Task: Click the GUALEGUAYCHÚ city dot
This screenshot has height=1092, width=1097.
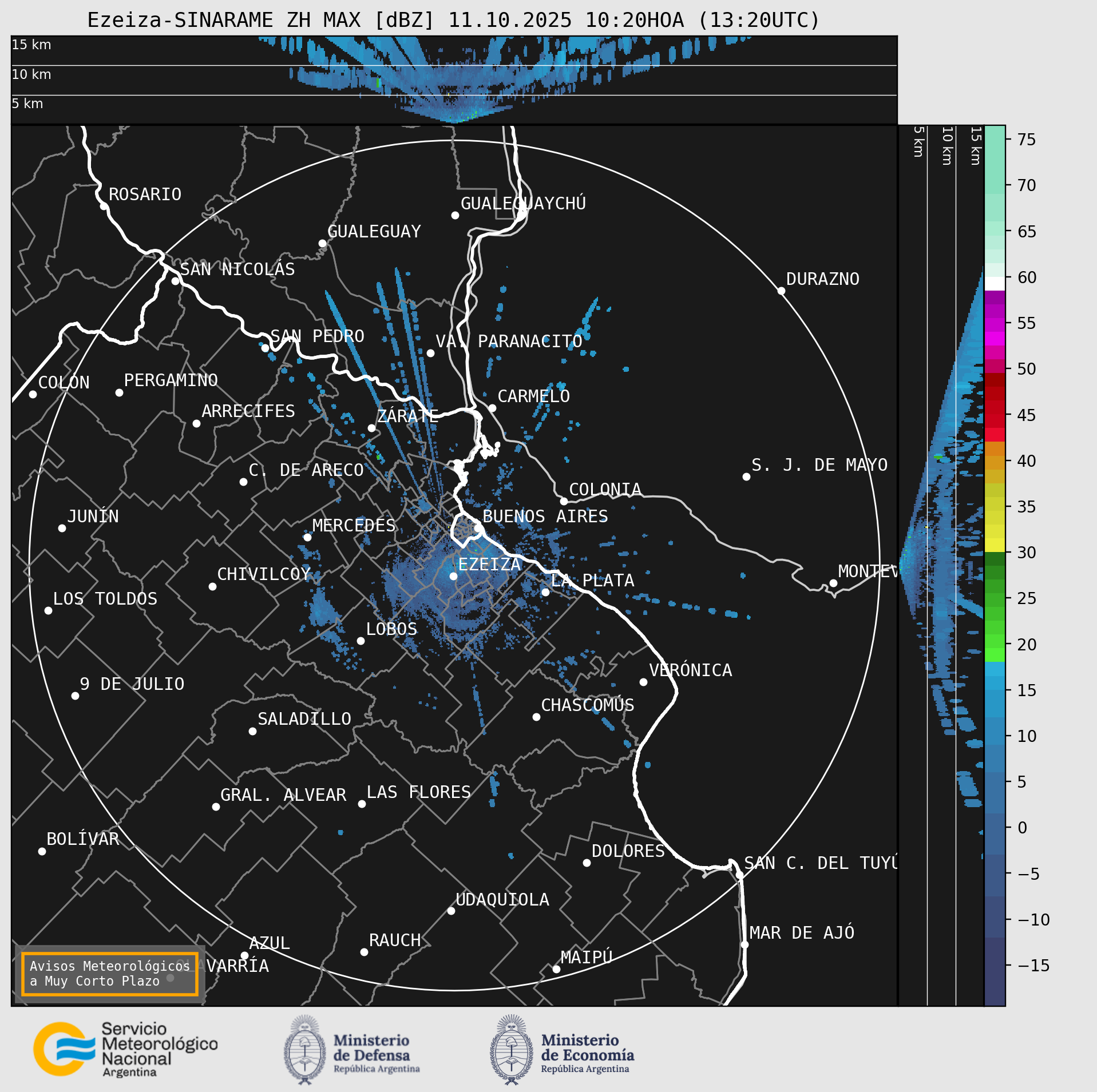Action: pos(455,215)
